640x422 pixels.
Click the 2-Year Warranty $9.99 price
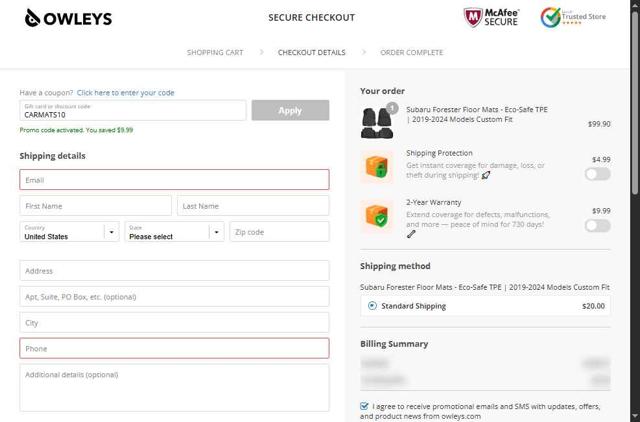pyautogui.click(x=601, y=211)
